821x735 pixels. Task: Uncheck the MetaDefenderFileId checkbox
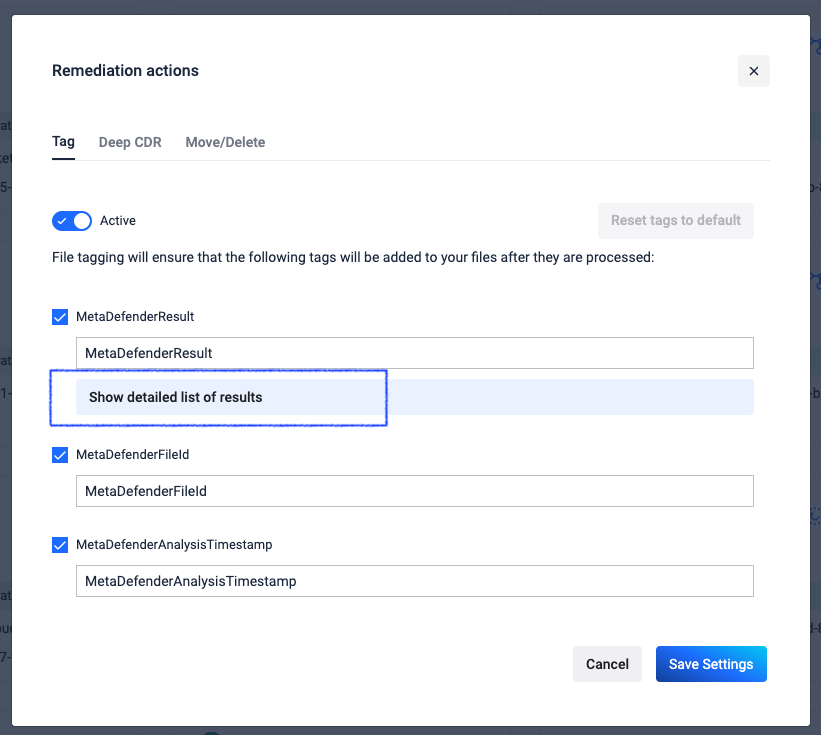60,455
